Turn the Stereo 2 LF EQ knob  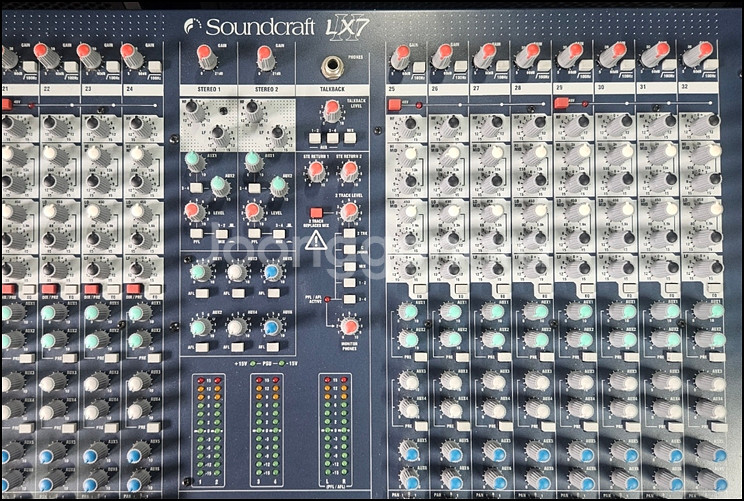(x=278, y=135)
